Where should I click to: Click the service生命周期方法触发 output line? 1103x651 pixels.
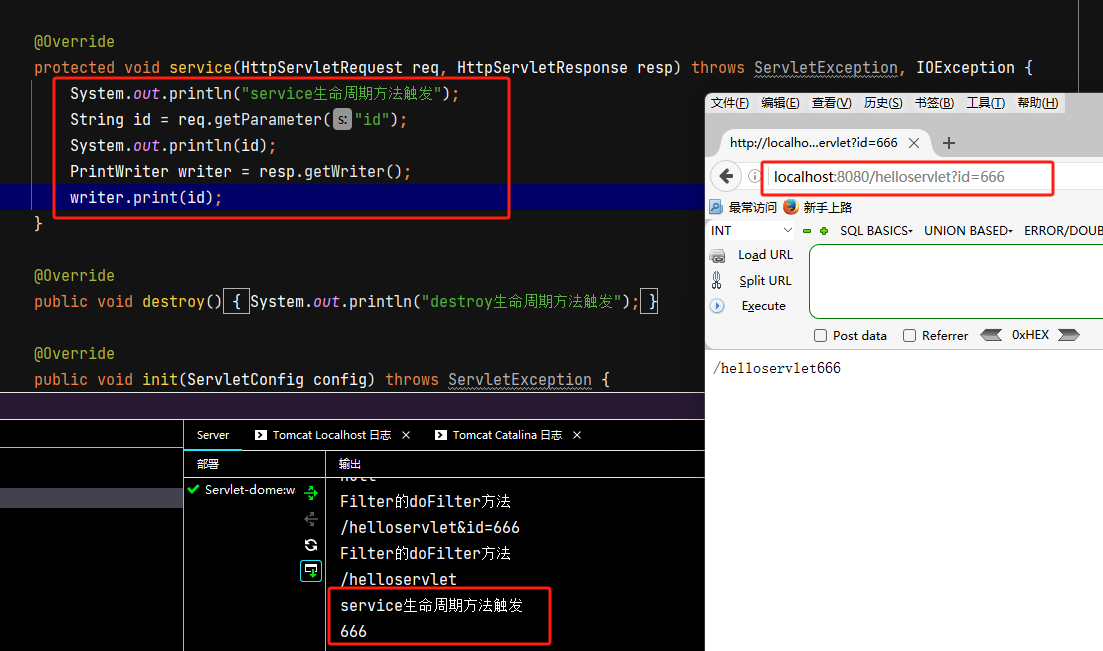[x=431, y=605]
